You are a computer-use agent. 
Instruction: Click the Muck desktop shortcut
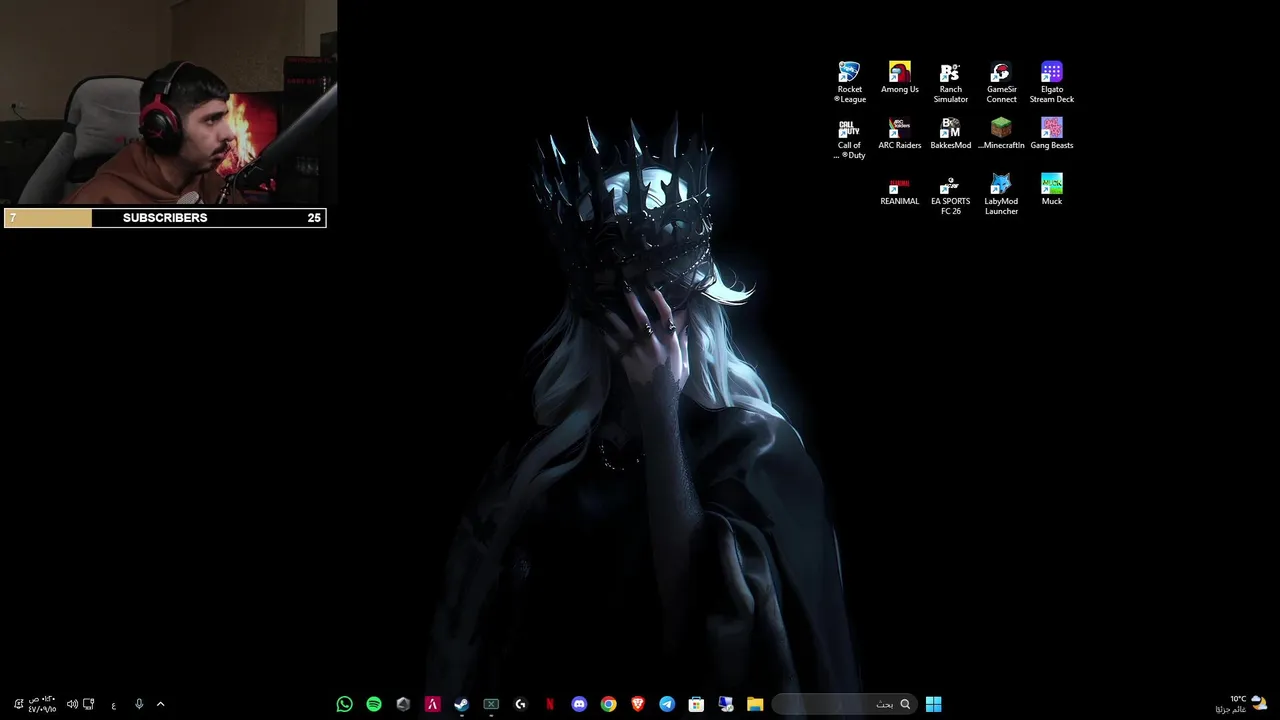tap(1051, 190)
